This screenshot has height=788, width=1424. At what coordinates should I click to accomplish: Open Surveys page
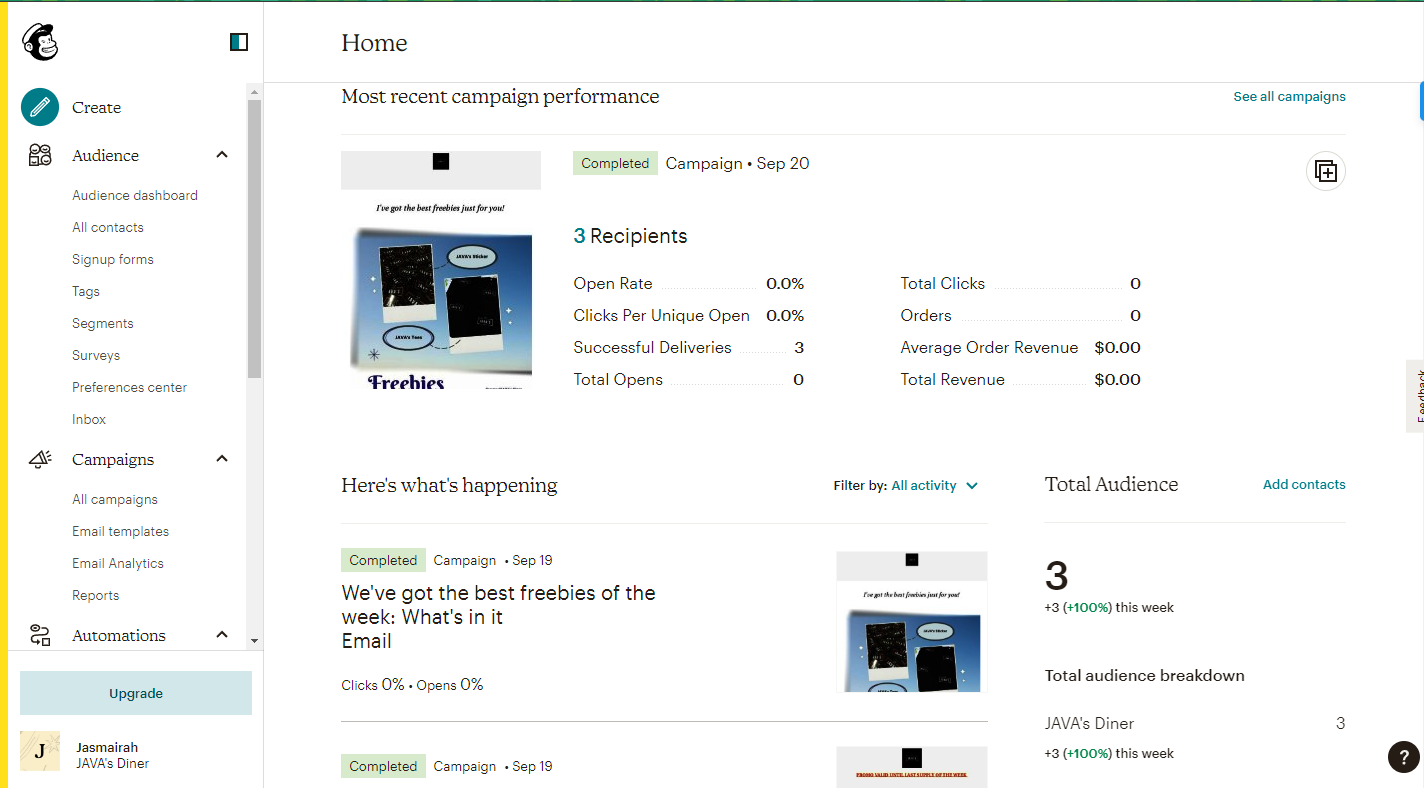[x=96, y=355]
